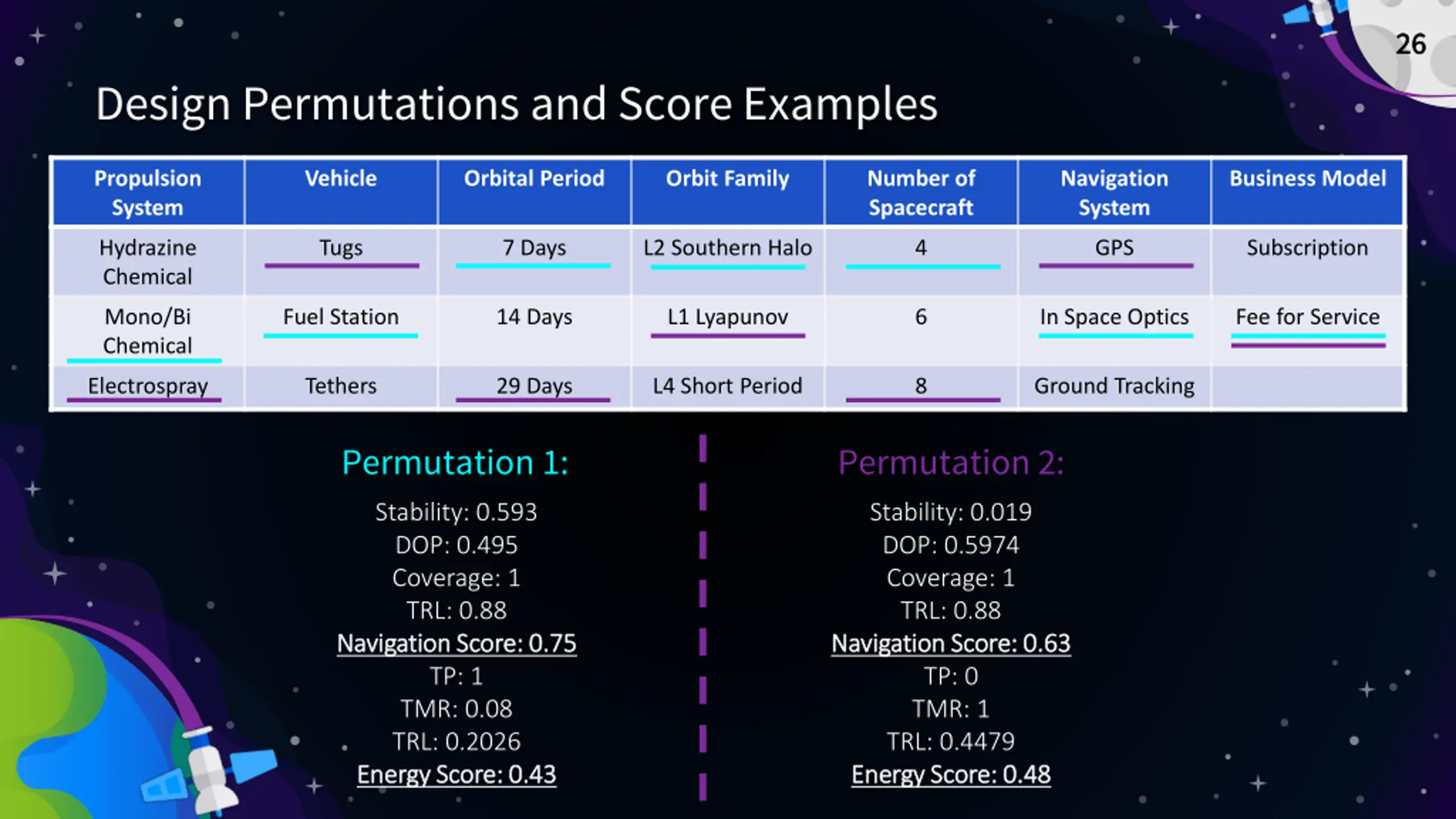The height and width of the screenshot is (819, 1456).
Task: Click 'Energy Score: 0.48' text
Action: pyautogui.click(x=951, y=775)
